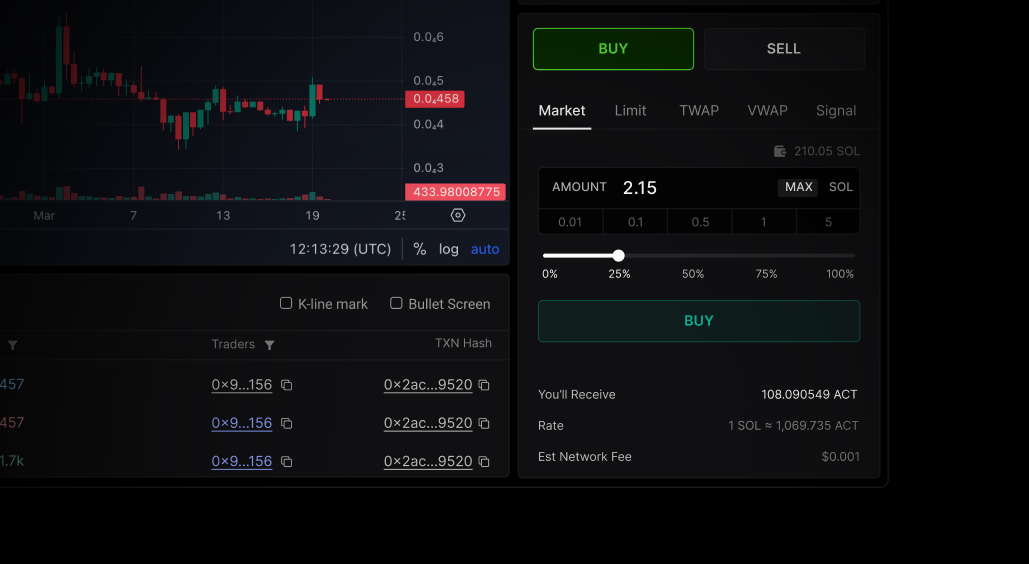The height and width of the screenshot is (564, 1029).
Task: Open chart settings gear icon
Action: click(x=458, y=215)
